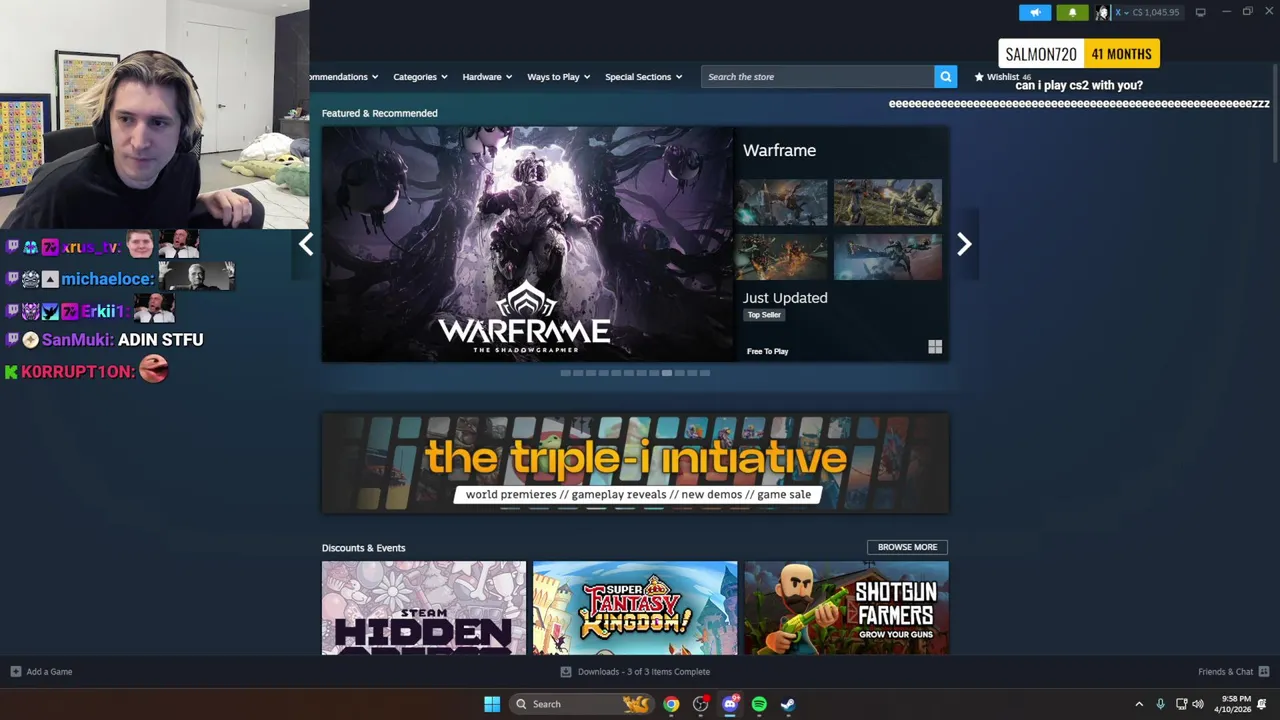Click in the Search the store field

[818, 77]
